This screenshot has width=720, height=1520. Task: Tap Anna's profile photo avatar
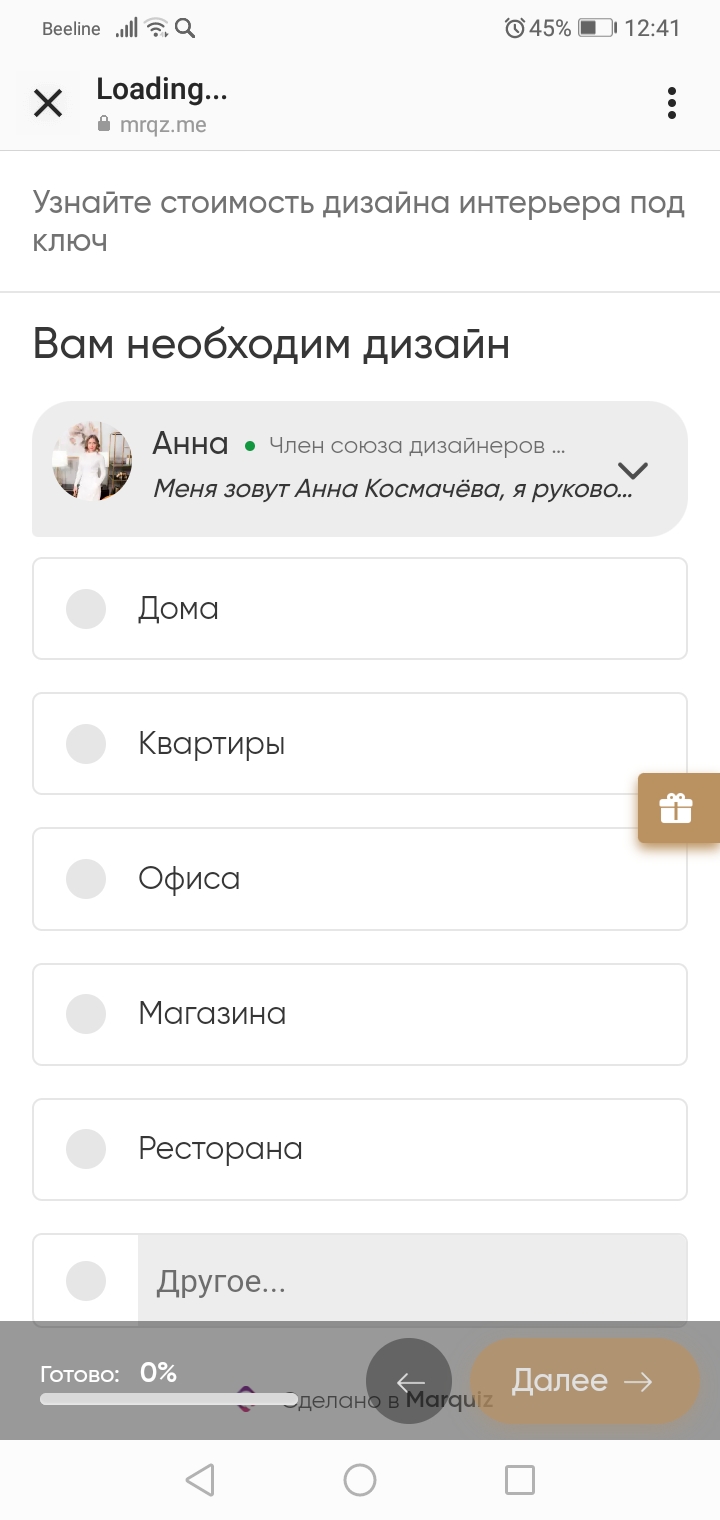92,461
